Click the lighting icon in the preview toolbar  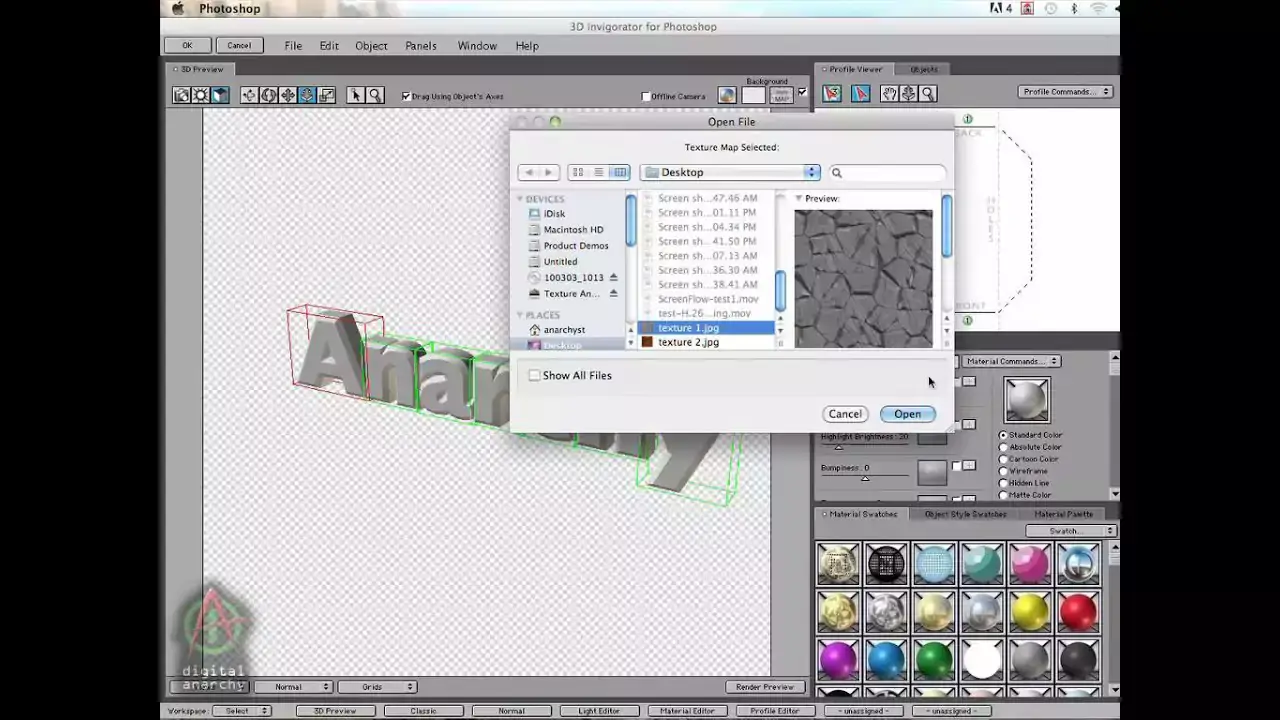(199, 95)
